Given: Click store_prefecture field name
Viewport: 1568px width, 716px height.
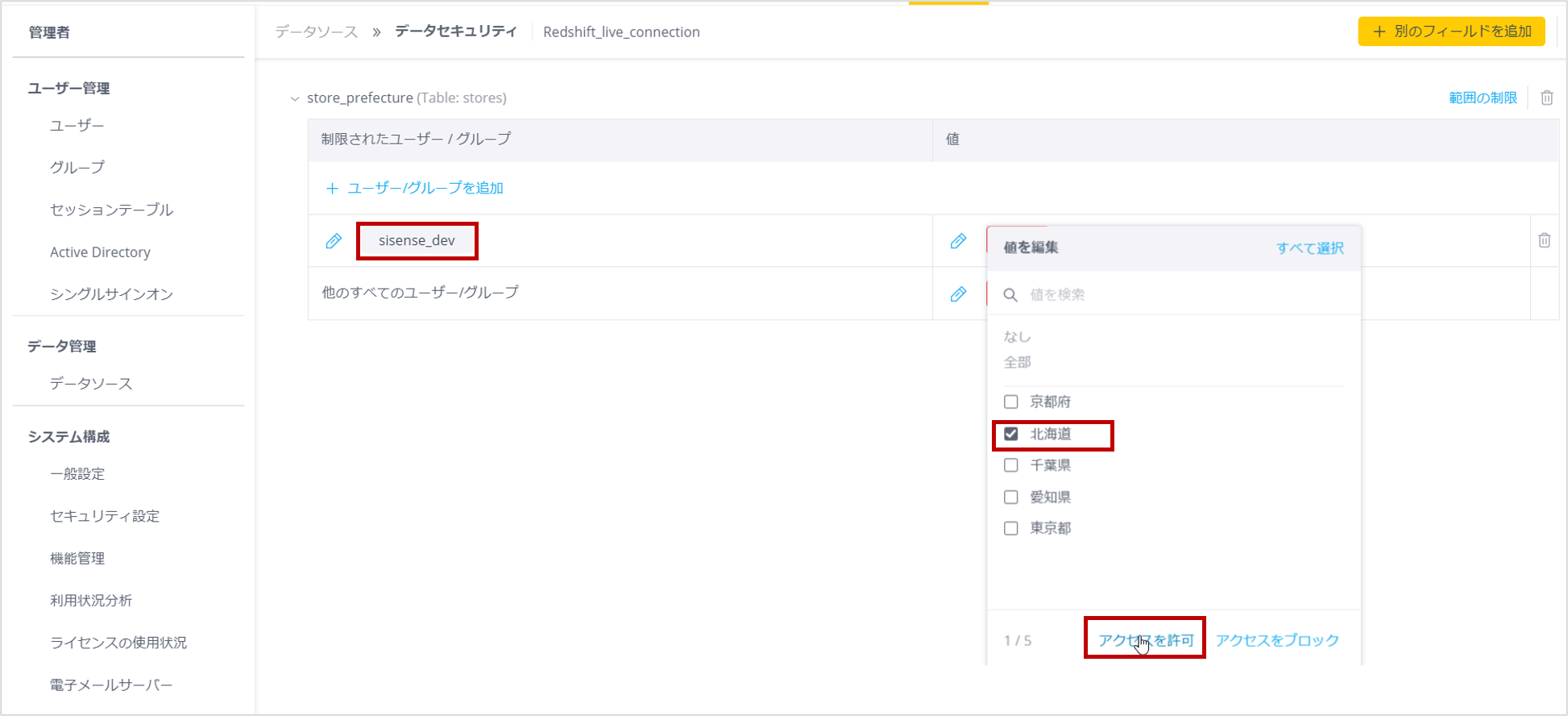Looking at the screenshot, I should click(x=359, y=98).
